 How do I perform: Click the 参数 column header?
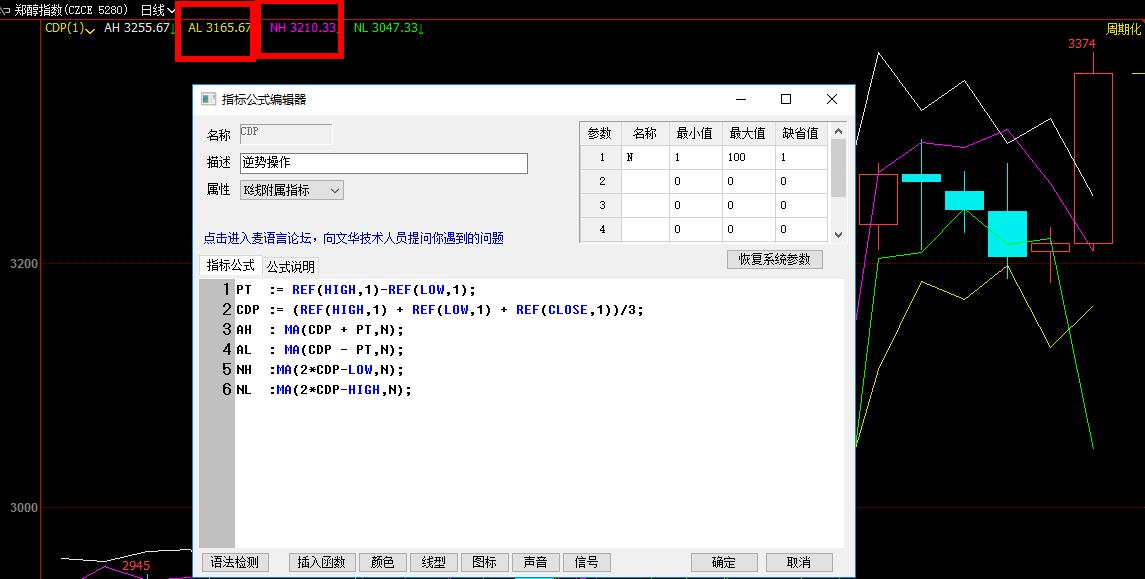tap(600, 134)
